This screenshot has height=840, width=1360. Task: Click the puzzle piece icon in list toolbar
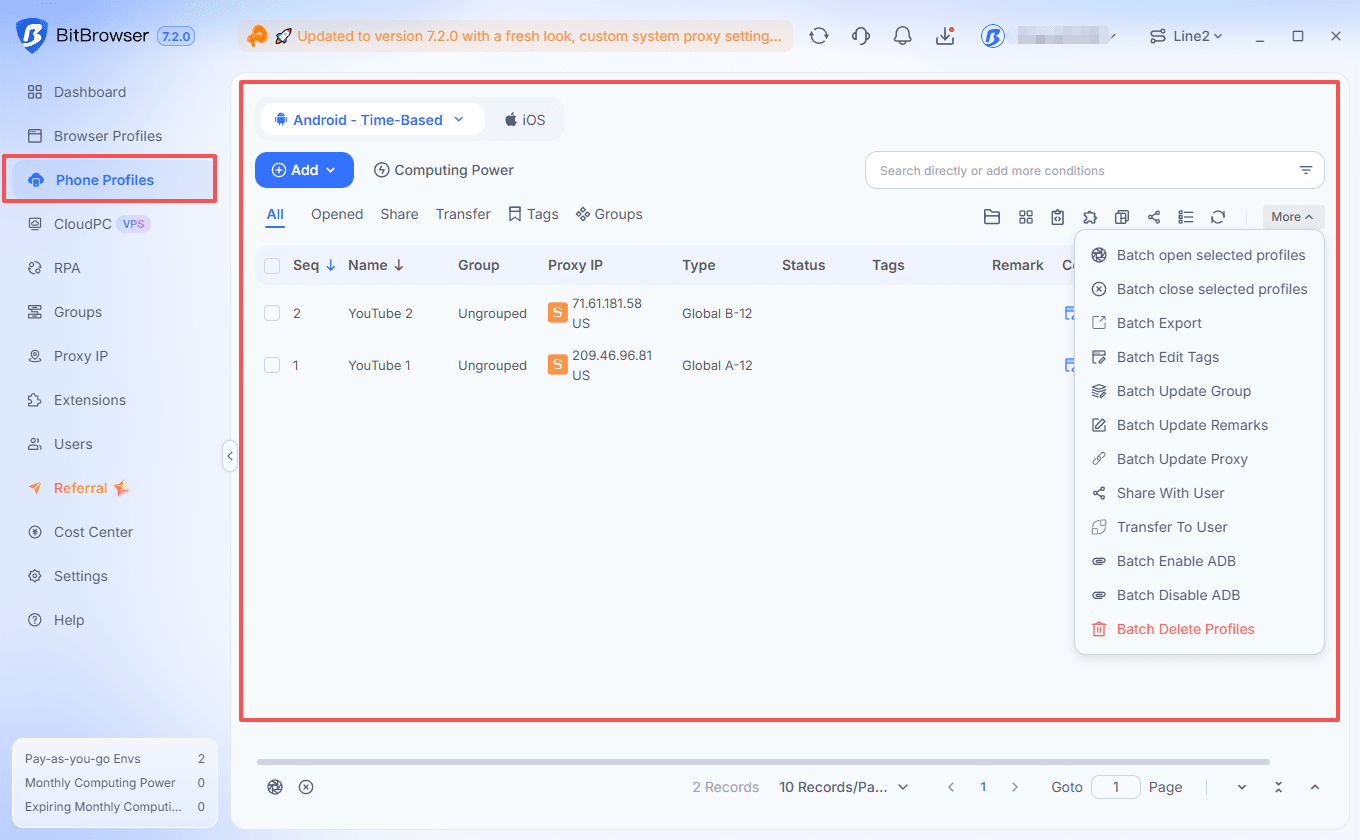[x=1090, y=217]
